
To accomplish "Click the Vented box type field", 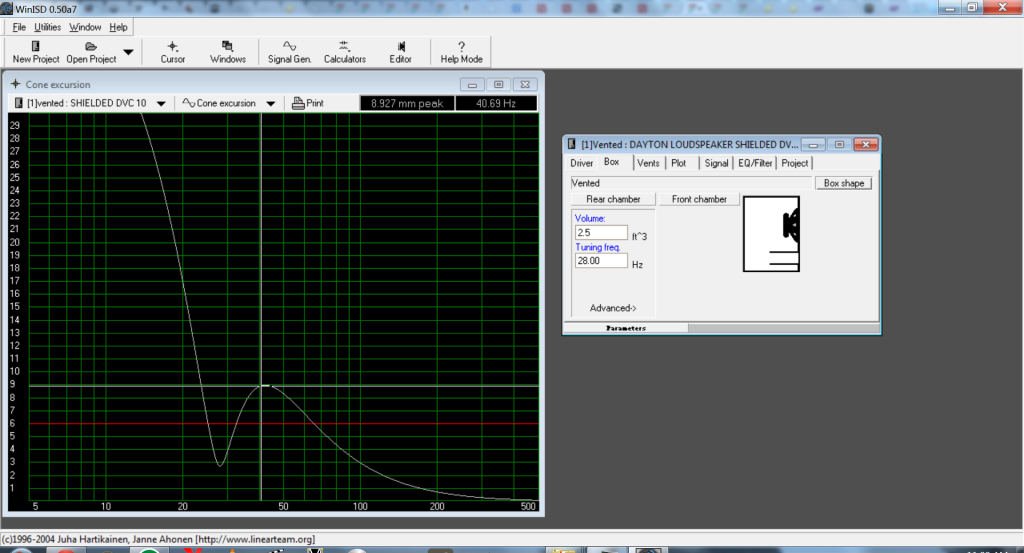I will [691, 183].
